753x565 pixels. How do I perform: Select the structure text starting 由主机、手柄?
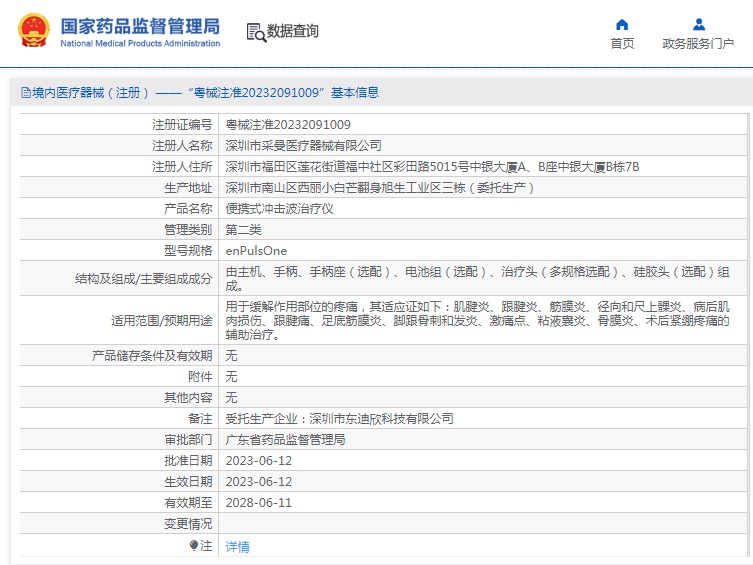click(x=478, y=278)
